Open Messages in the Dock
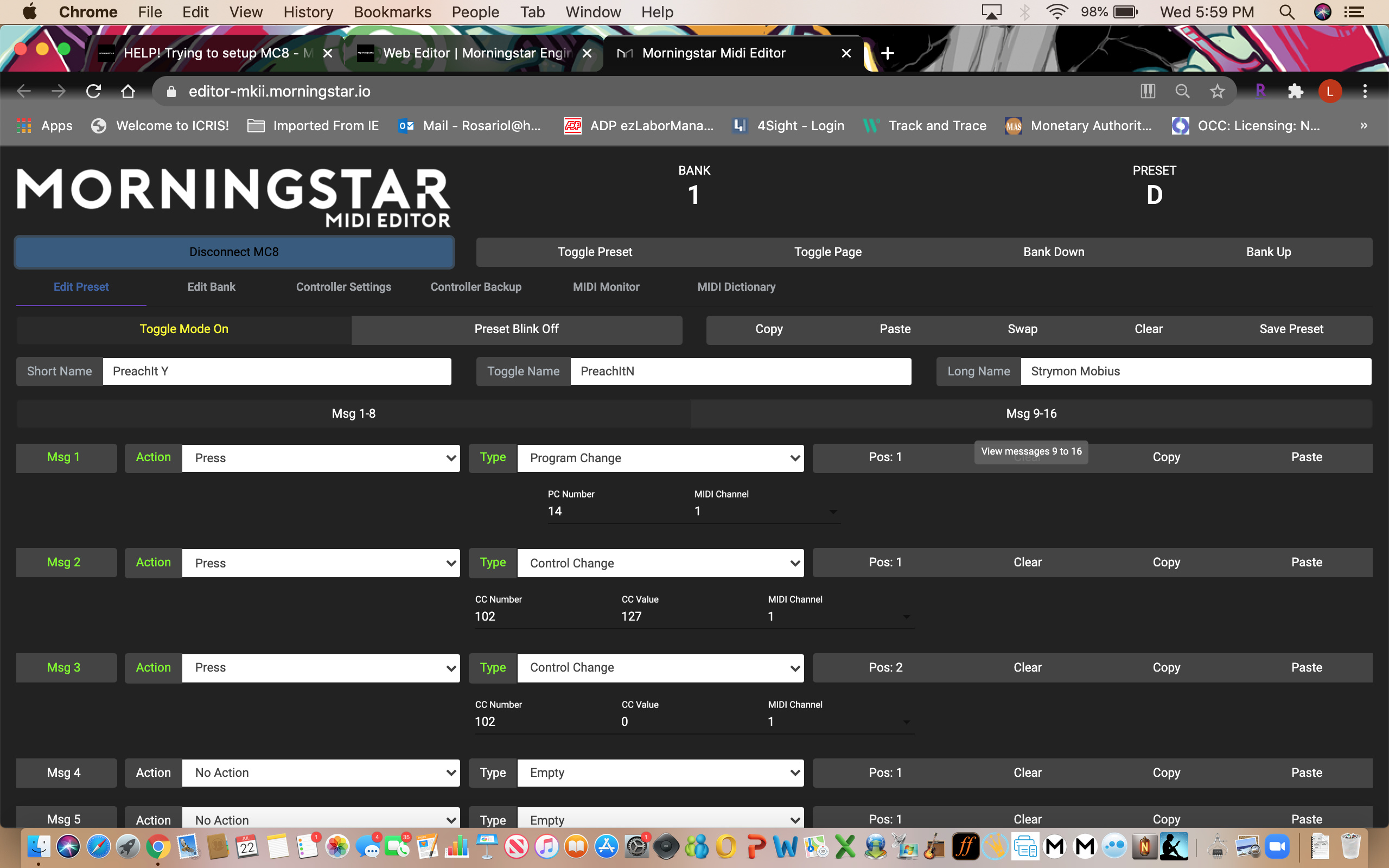Viewport: 1389px width, 868px height. (x=368, y=847)
